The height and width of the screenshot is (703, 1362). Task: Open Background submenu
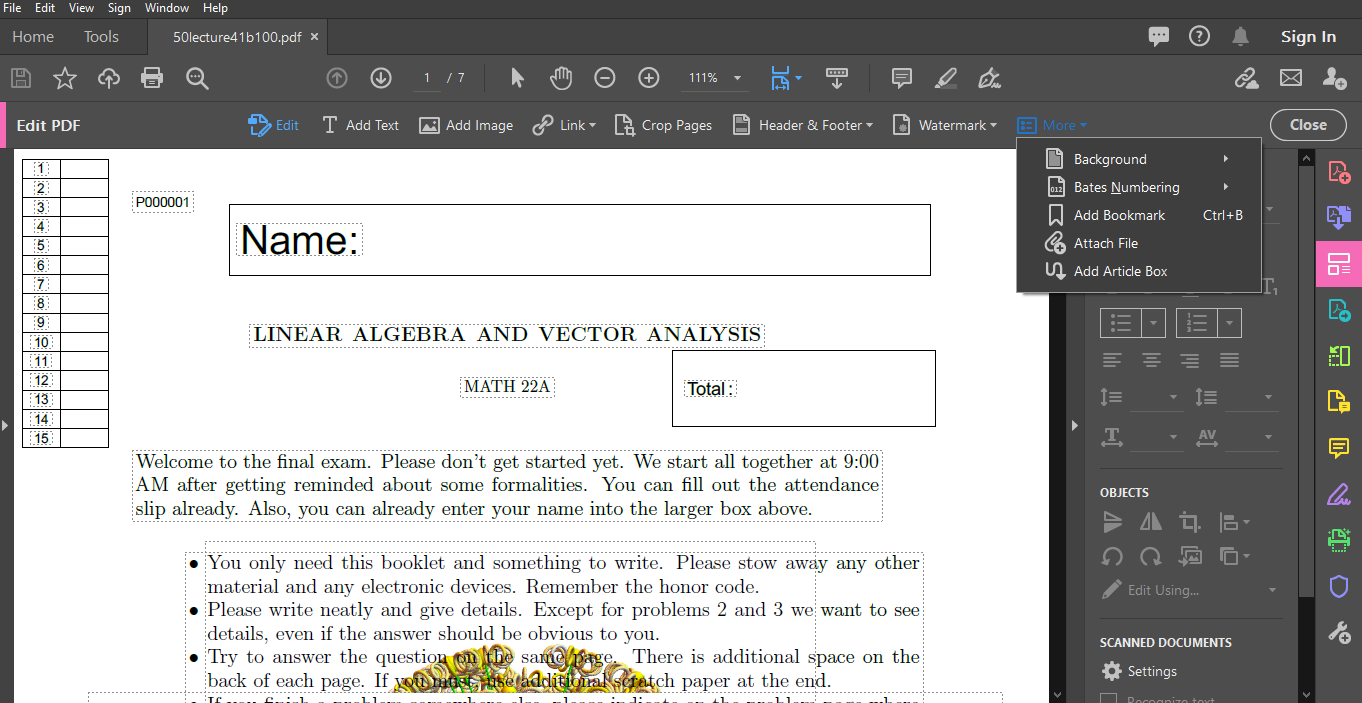click(1139, 159)
